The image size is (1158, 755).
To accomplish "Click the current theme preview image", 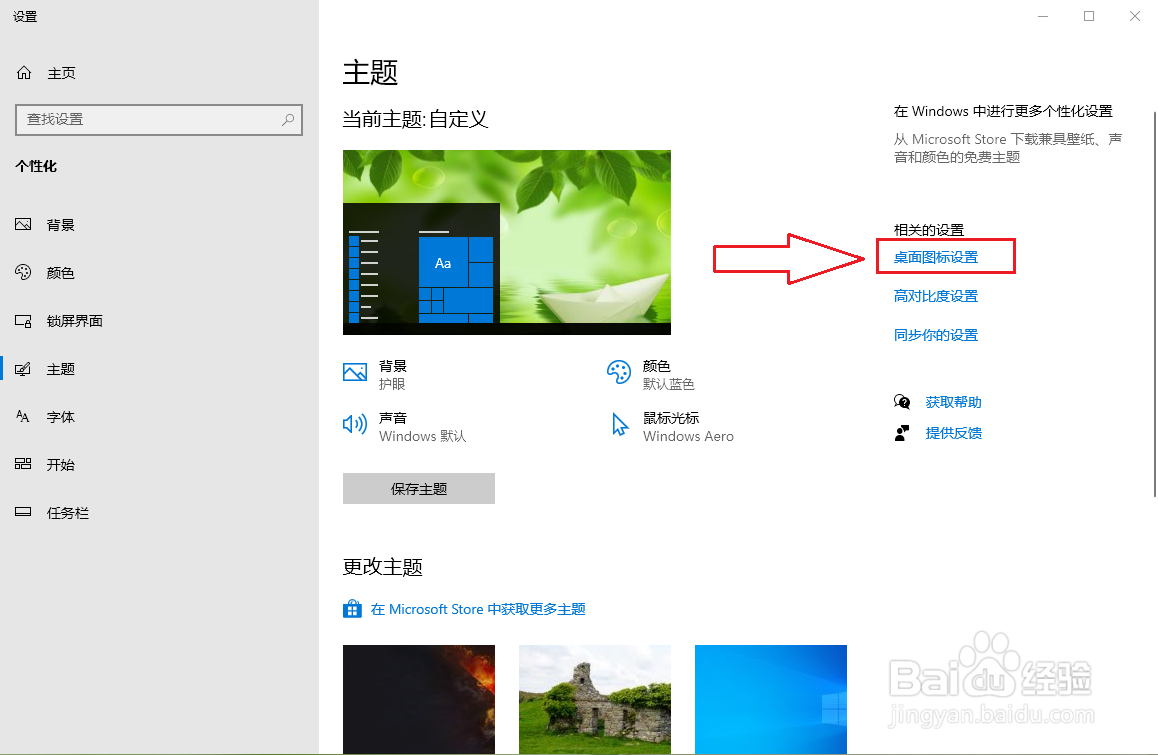I will coord(507,242).
